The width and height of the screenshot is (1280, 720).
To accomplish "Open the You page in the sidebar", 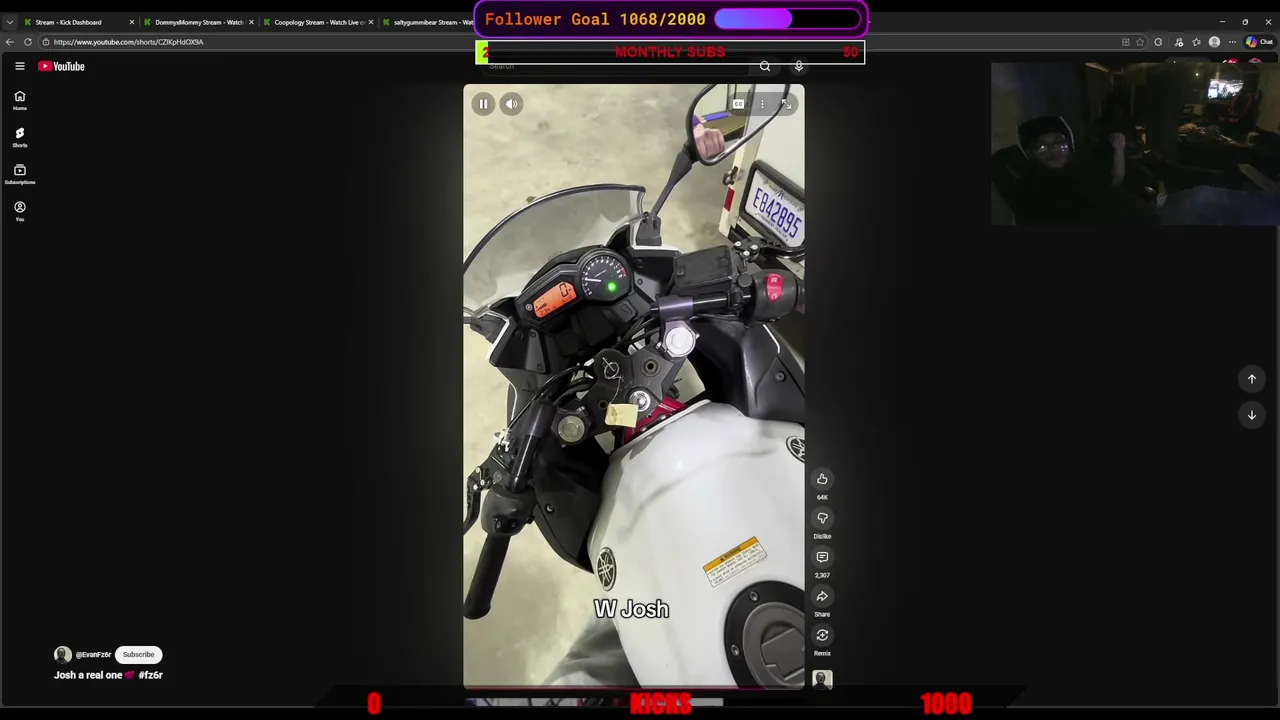I will pos(19,210).
